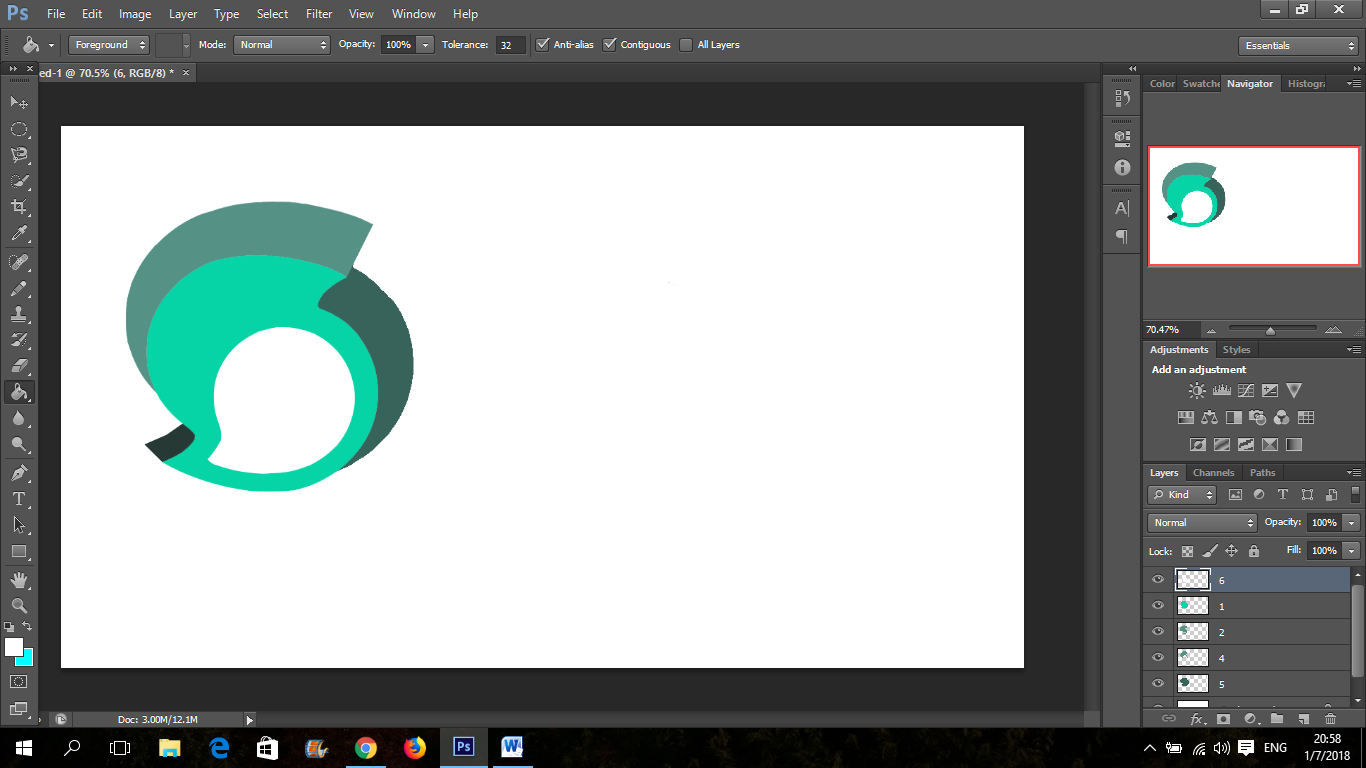Screen dimensions: 1366x768
Task: Enable the All Layers checkbox
Action: pyautogui.click(x=686, y=45)
